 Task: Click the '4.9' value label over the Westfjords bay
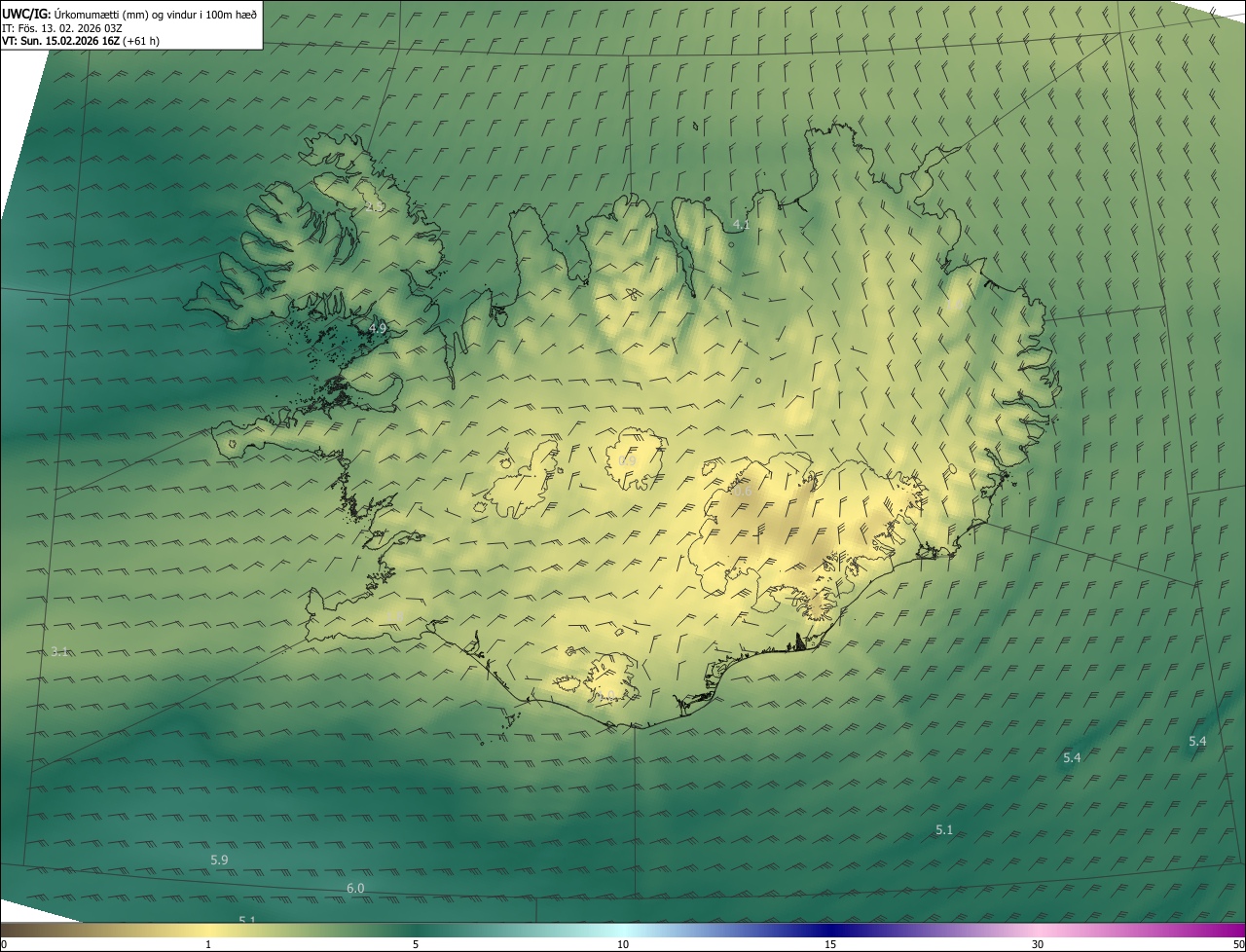pos(378,329)
